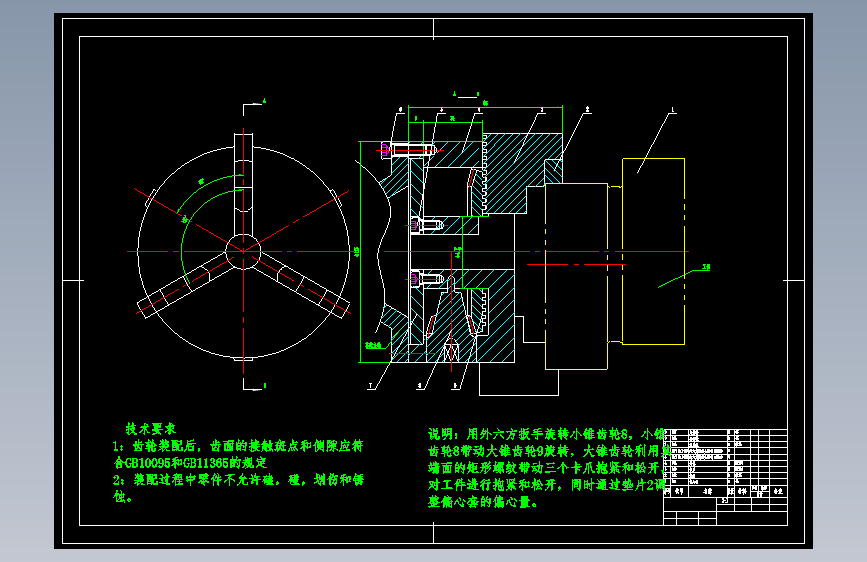Select the note line starting 1：齿轮装配后

(x=238, y=446)
